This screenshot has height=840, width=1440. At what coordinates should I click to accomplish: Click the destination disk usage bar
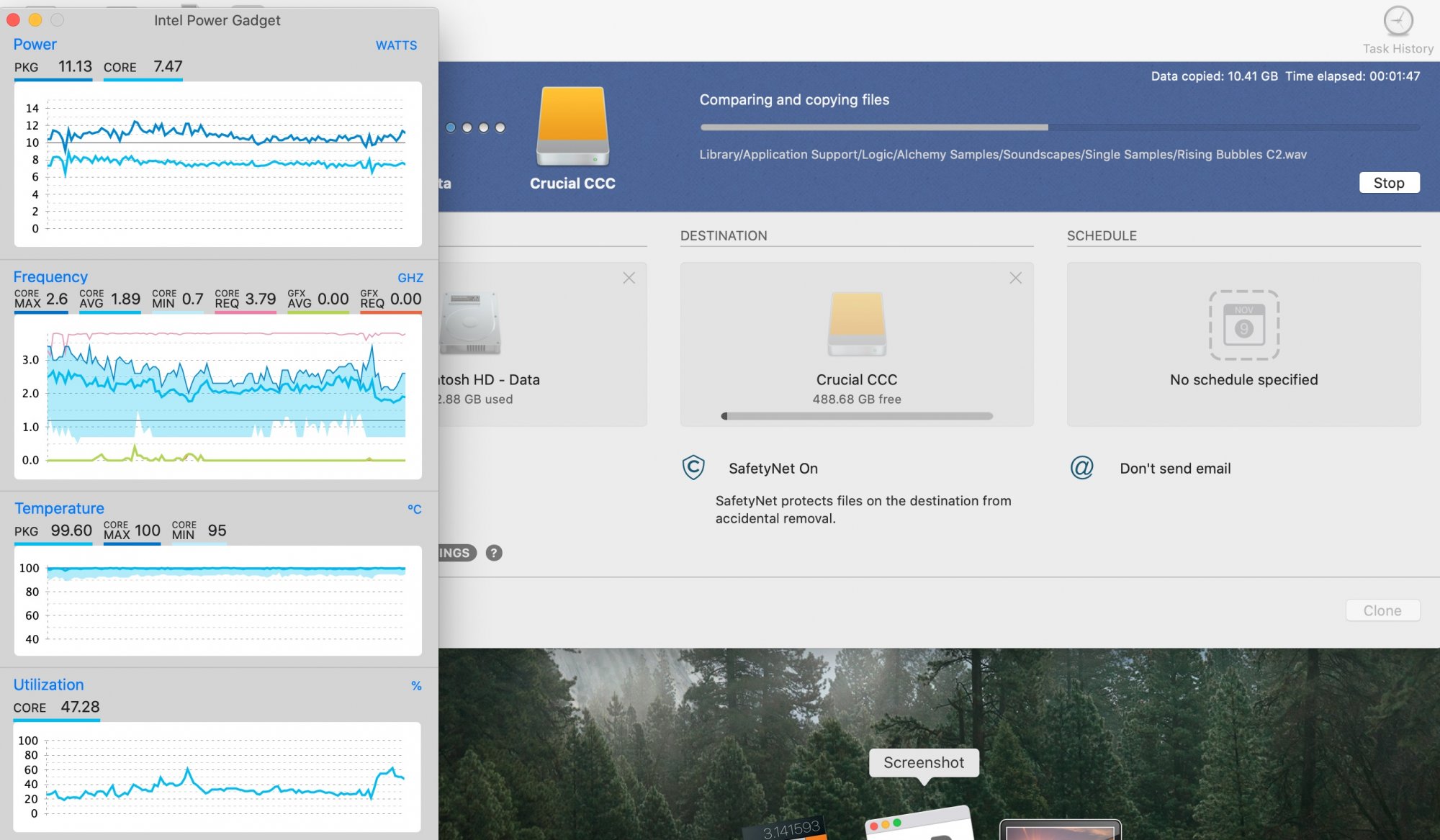[856, 416]
